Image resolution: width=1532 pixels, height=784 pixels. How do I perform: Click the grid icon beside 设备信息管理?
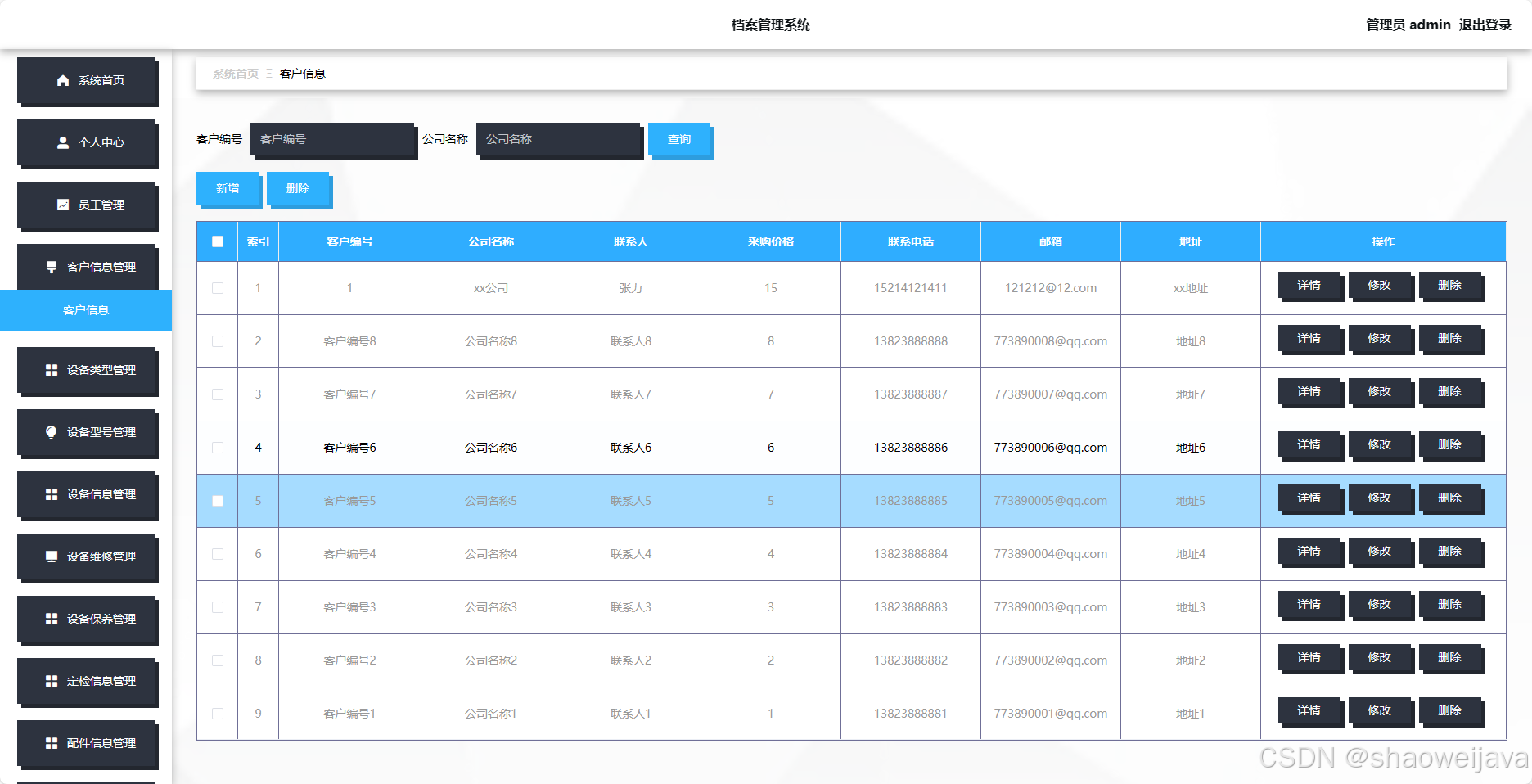52,494
